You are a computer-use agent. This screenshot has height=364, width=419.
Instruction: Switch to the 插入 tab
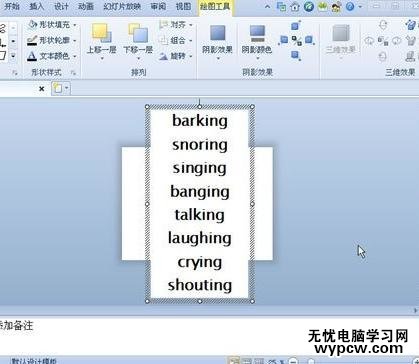36,6
